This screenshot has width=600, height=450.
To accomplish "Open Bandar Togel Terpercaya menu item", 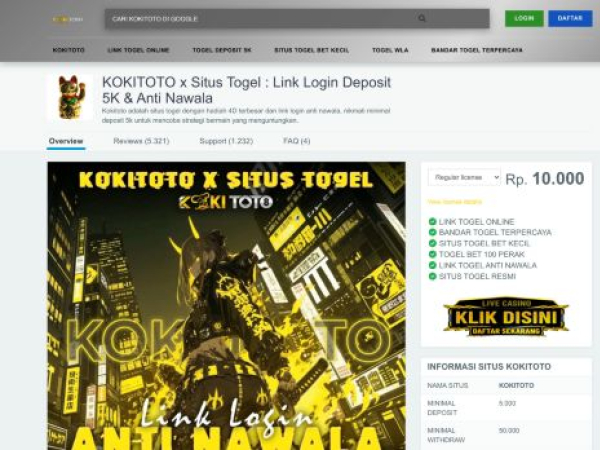I will click(x=477, y=50).
